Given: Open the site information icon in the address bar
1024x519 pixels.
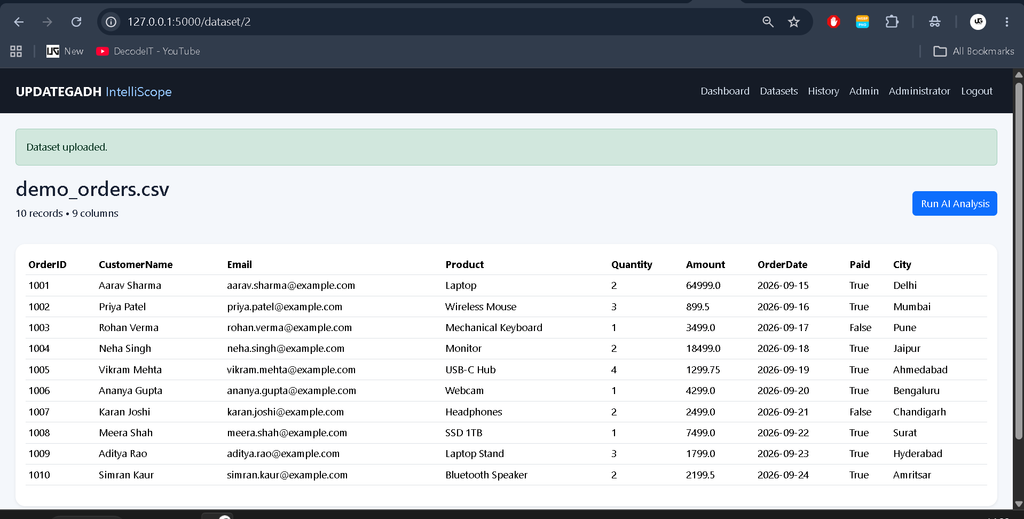Looking at the screenshot, I should point(112,22).
